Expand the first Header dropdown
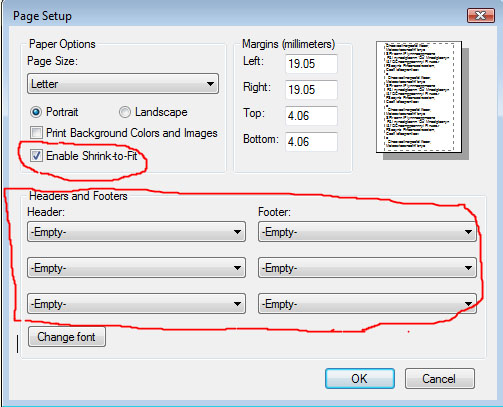Image resolution: width=503 pixels, height=407 pixels. [x=136, y=232]
